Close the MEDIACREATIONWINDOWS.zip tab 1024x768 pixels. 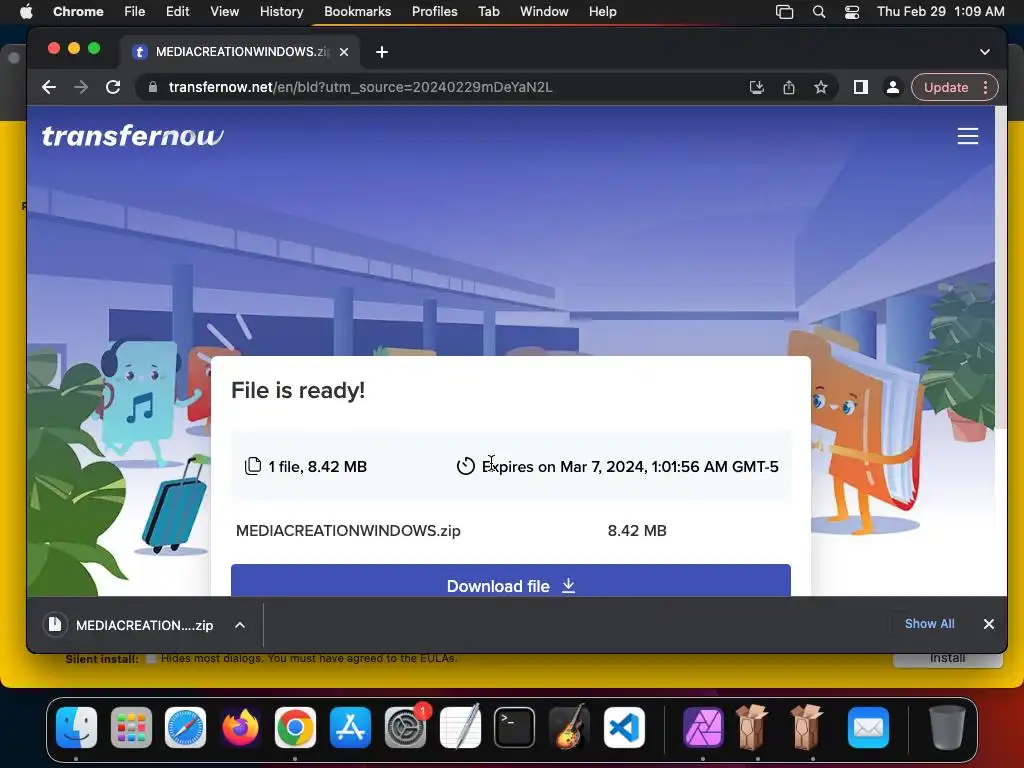pos(344,52)
